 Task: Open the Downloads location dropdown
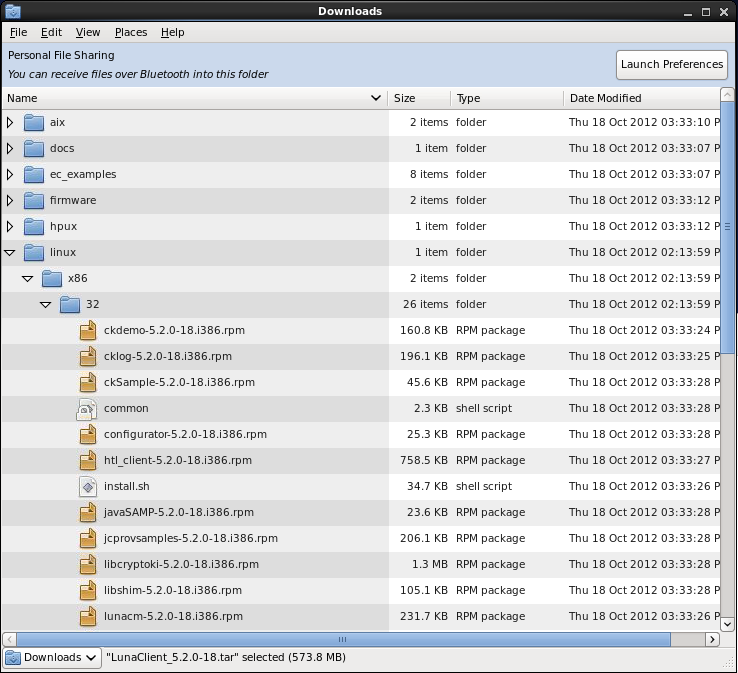click(x=51, y=657)
